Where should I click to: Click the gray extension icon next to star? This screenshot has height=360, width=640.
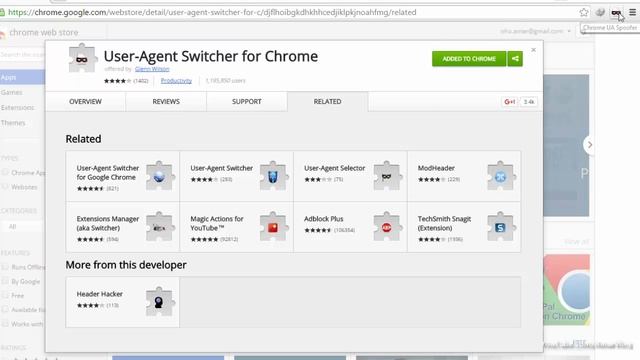point(600,12)
